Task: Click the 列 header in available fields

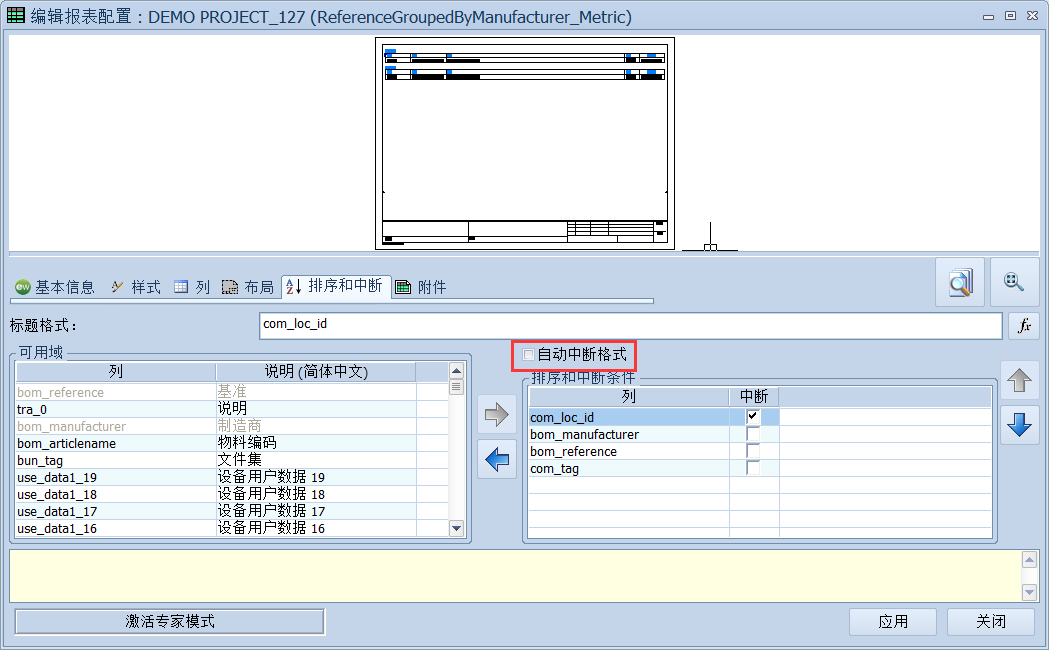Action: click(x=116, y=372)
